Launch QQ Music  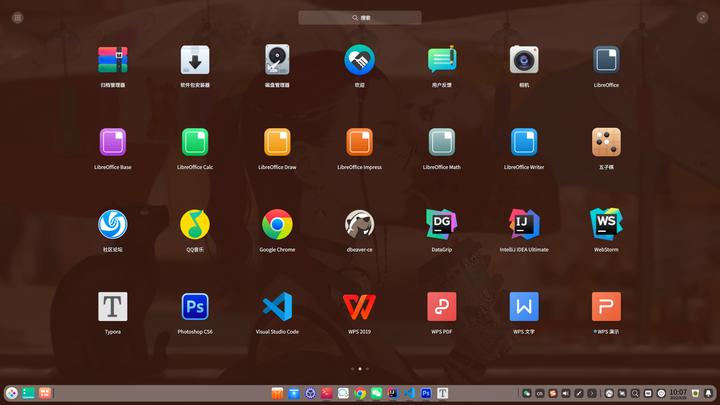pyautogui.click(x=195, y=225)
